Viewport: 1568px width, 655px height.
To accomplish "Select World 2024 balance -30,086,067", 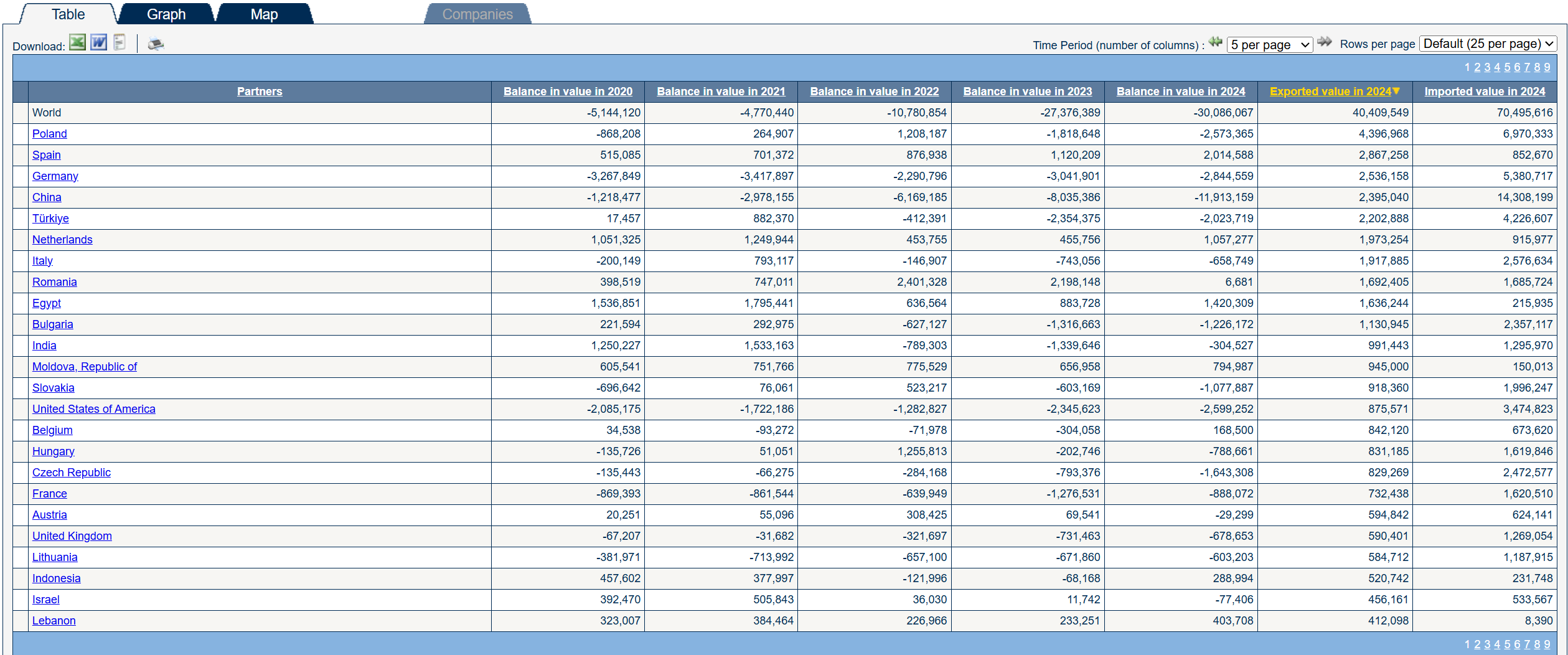I will point(1224,113).
